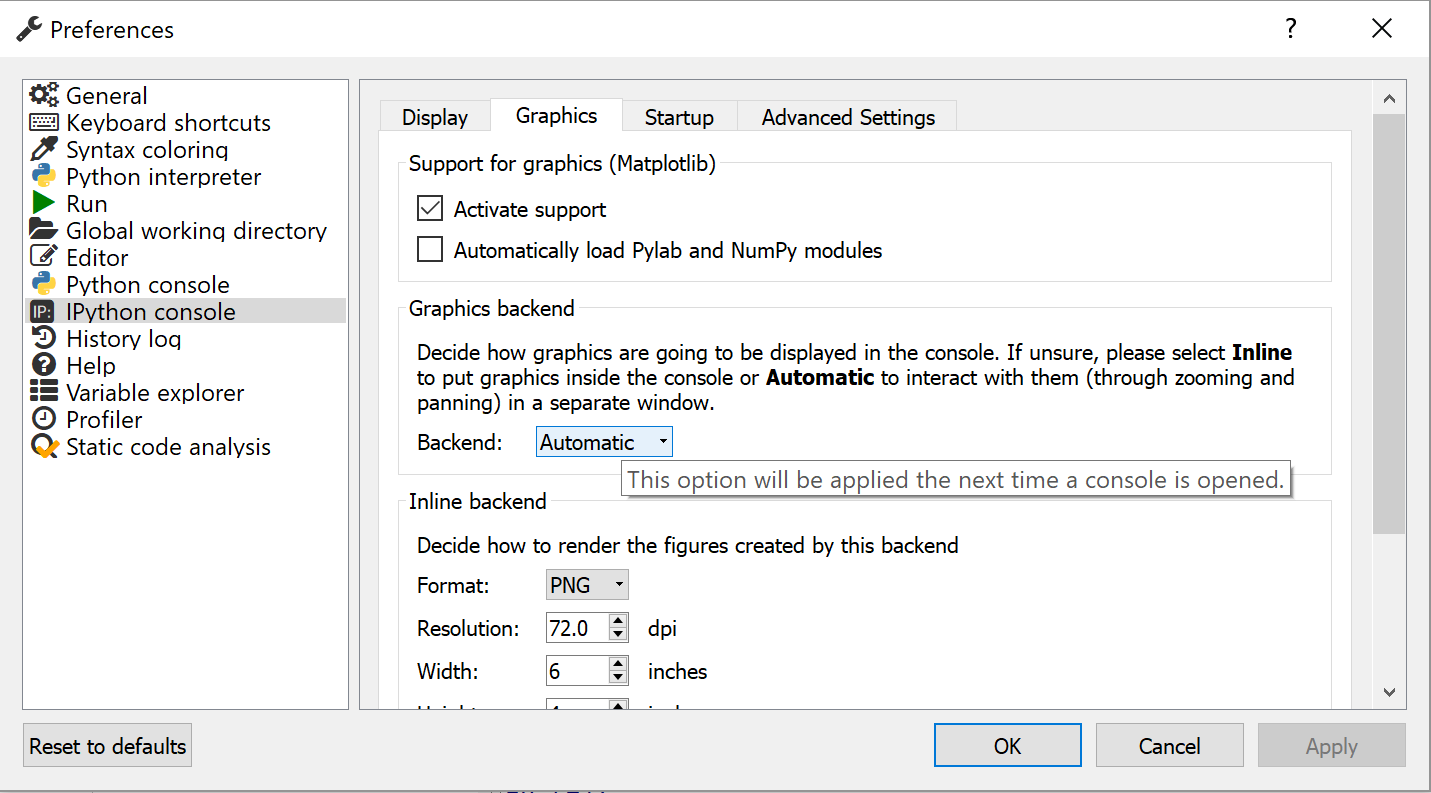
Task: Click the General gears icon in sidebar
Action: 44,96
